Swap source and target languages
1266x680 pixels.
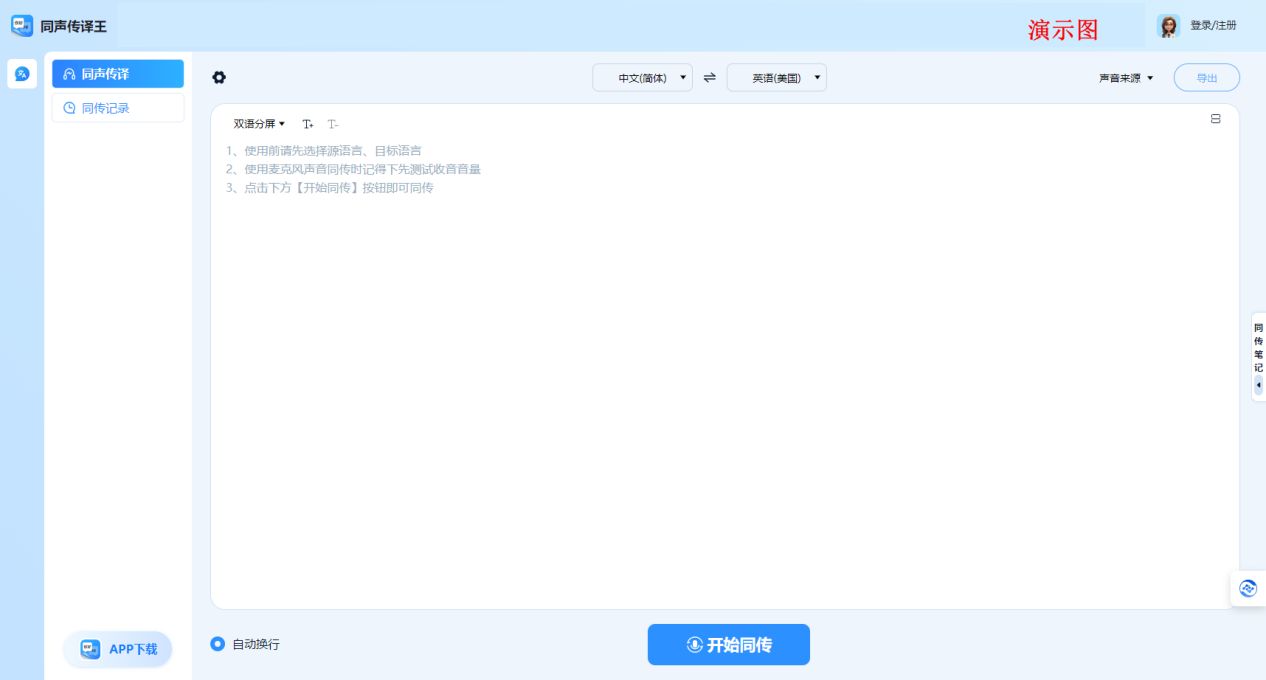710,77
